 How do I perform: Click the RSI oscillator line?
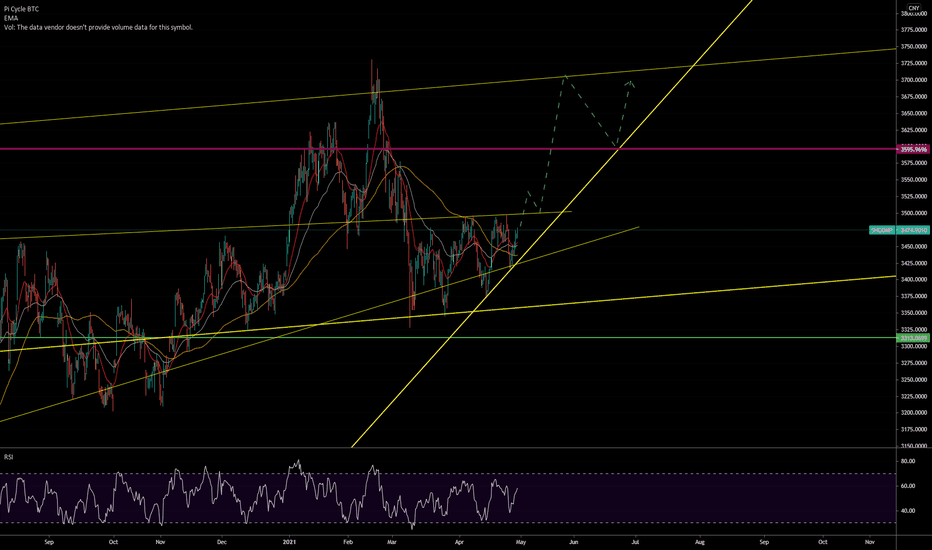coord(259,494)
